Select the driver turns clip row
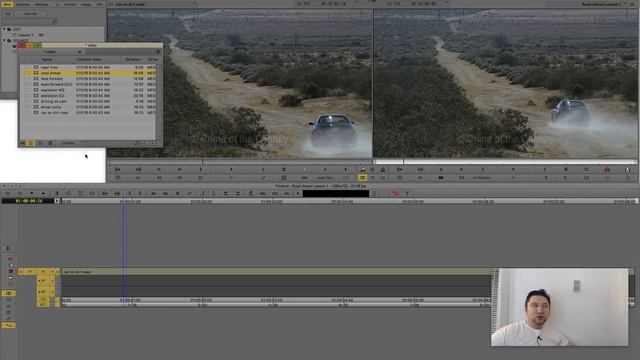The height and width of the screenshot is (360, 640). [x=88, y=107]
